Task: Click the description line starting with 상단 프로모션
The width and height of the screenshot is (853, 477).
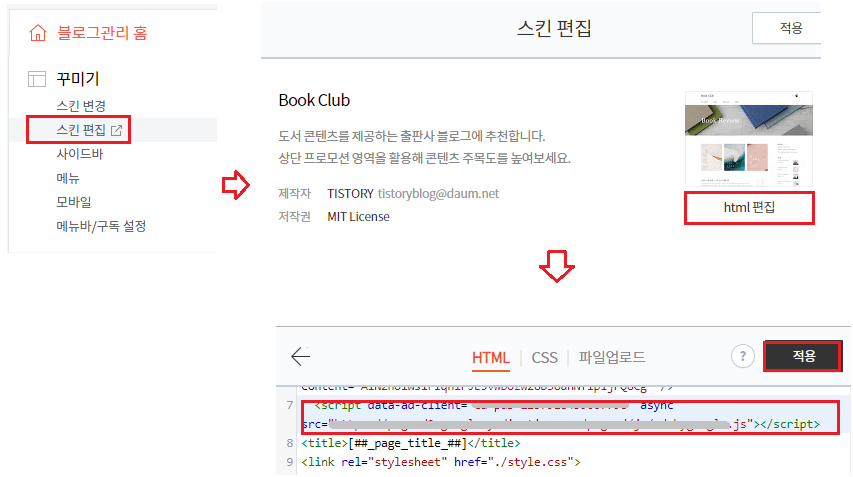Action: [424, 158]
